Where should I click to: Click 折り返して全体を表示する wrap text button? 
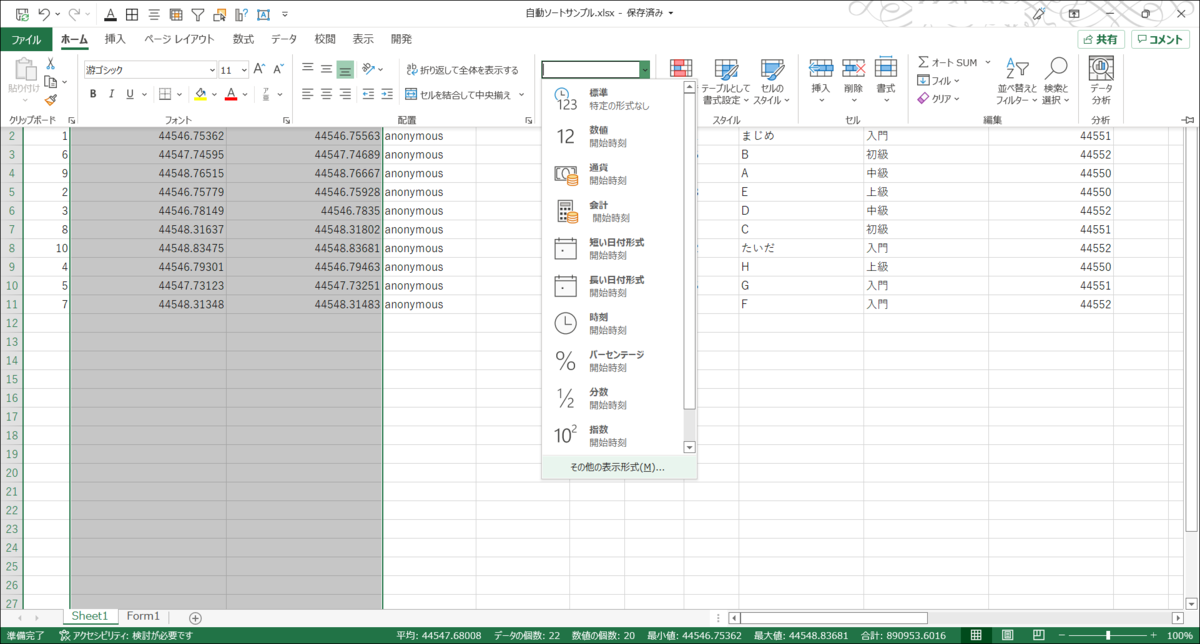tap(462, 70)
